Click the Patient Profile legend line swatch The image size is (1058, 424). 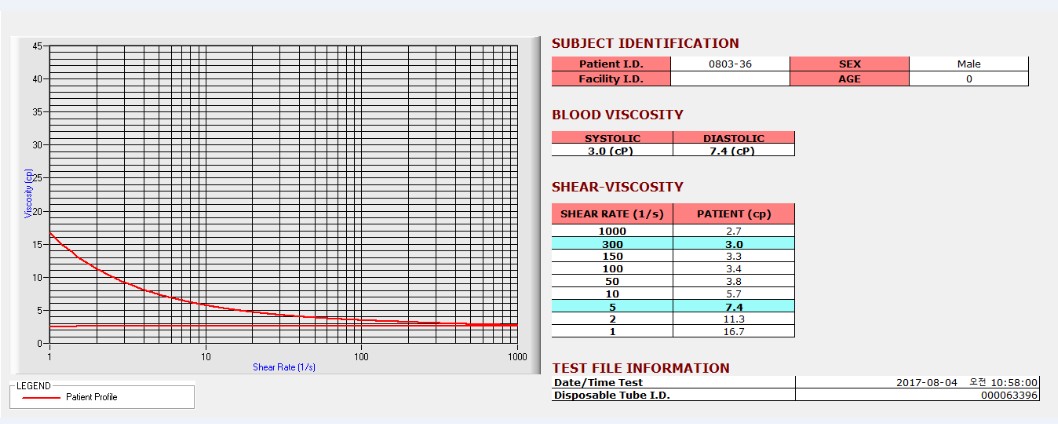pyautogui.click(x=41, y=398)
